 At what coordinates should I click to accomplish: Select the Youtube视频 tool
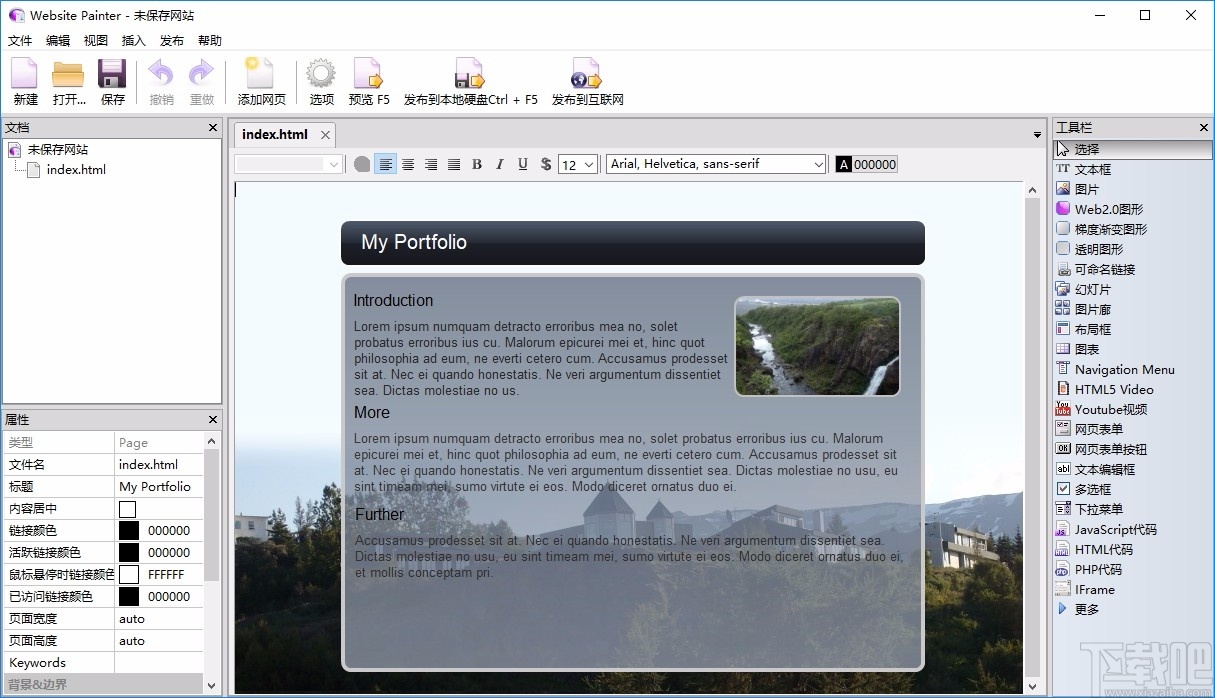click(1102, 409)
